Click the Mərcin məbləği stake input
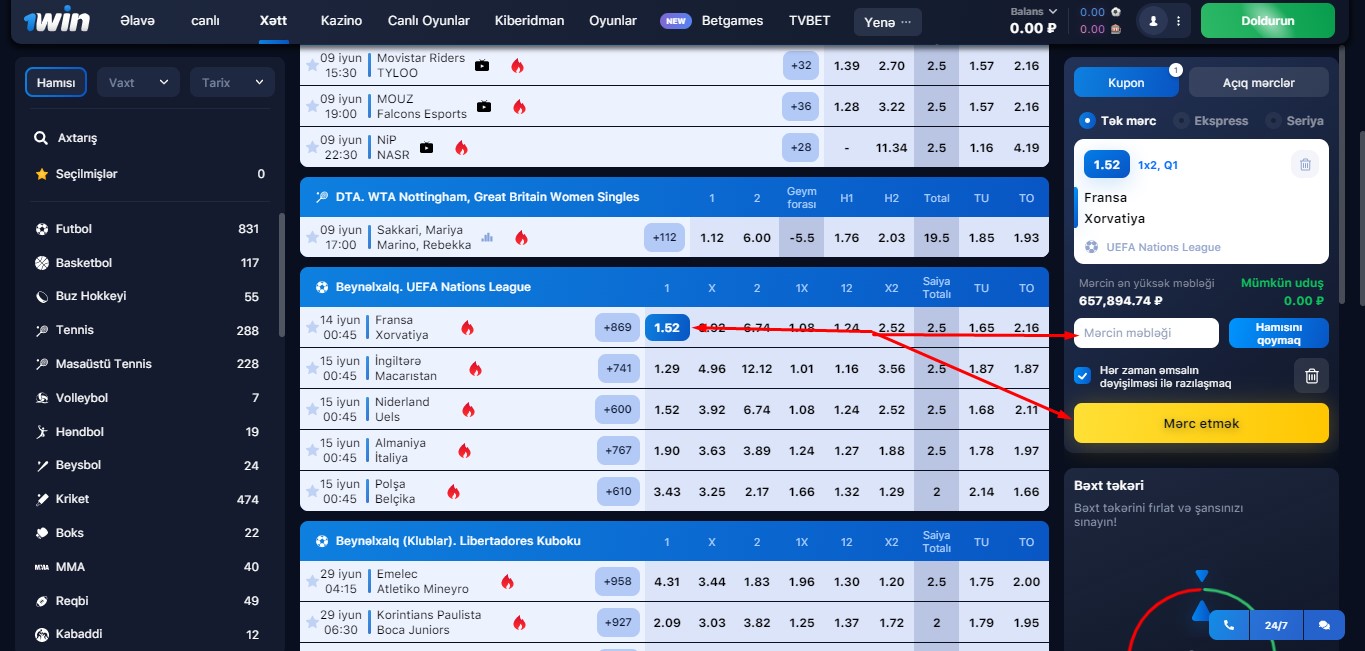Image resolution: width=1365 pixels, height=651 pixels. [x=1146, y=333]
